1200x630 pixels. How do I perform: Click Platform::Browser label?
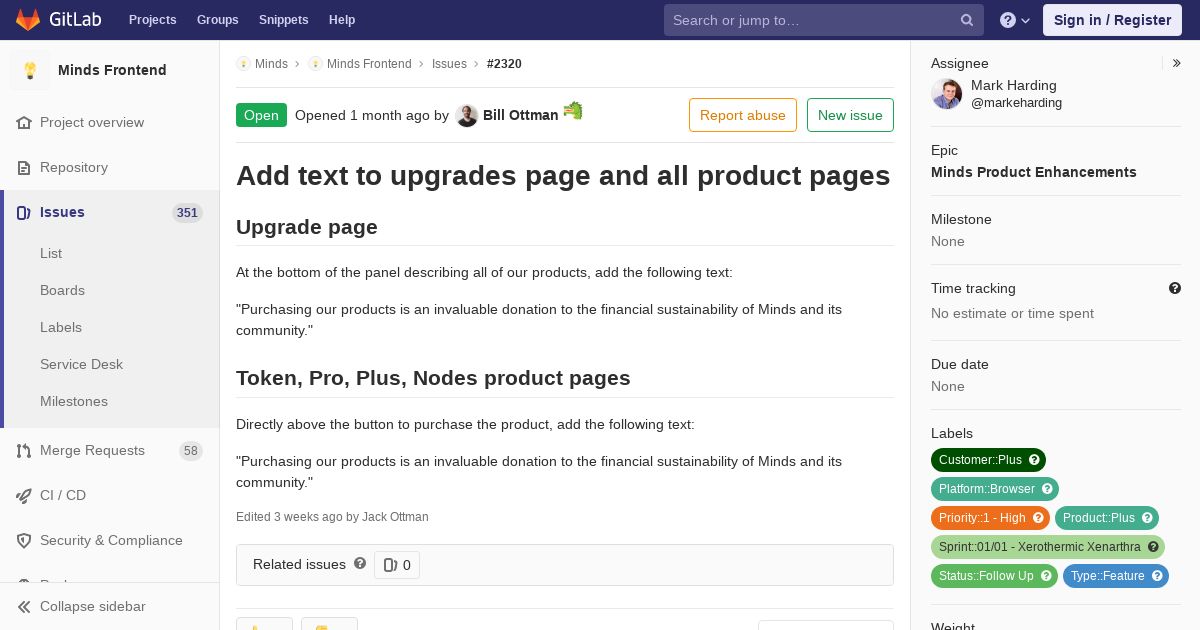coord(987,489)
